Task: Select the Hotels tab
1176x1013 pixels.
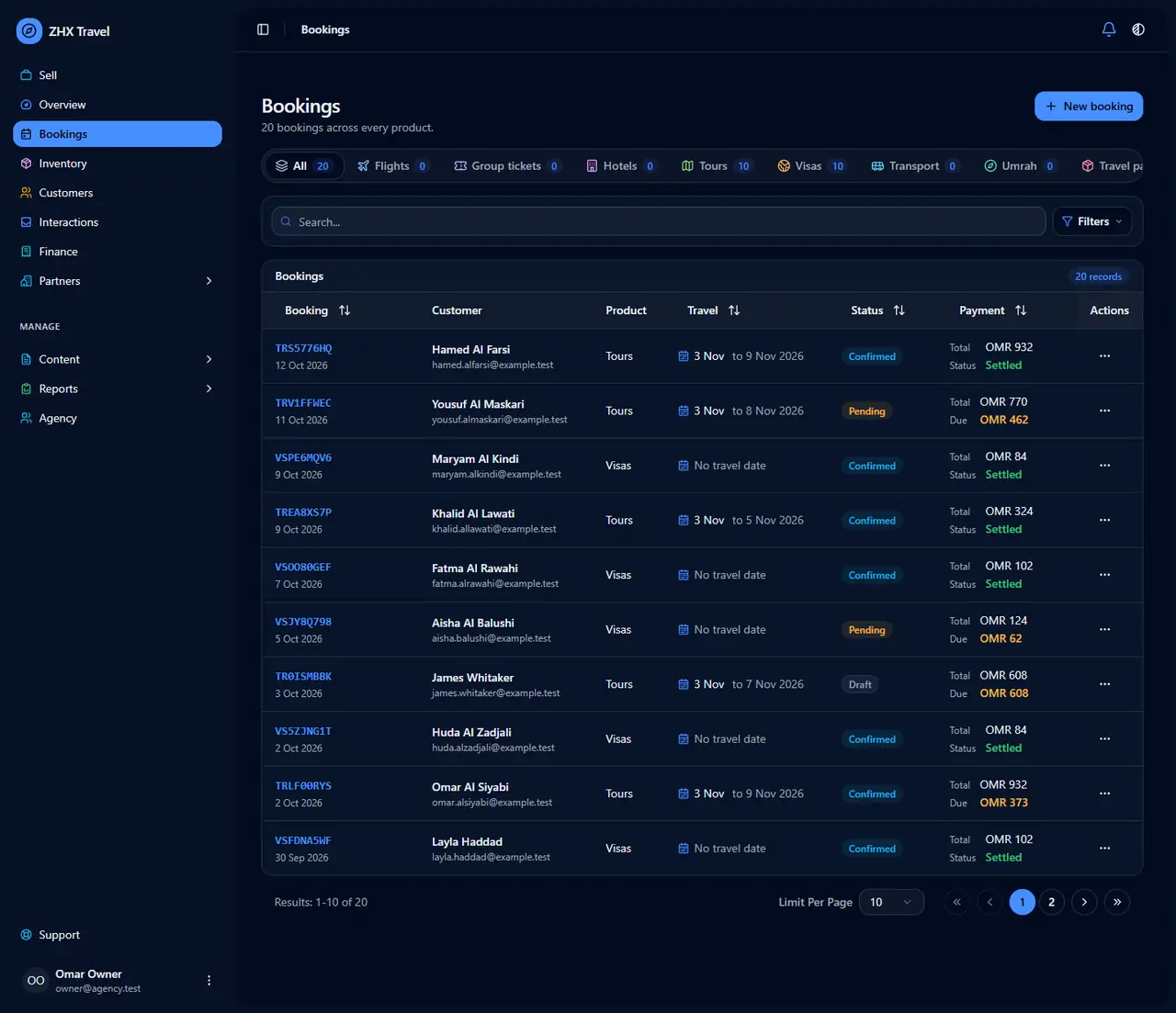Action: coord(621,166)
